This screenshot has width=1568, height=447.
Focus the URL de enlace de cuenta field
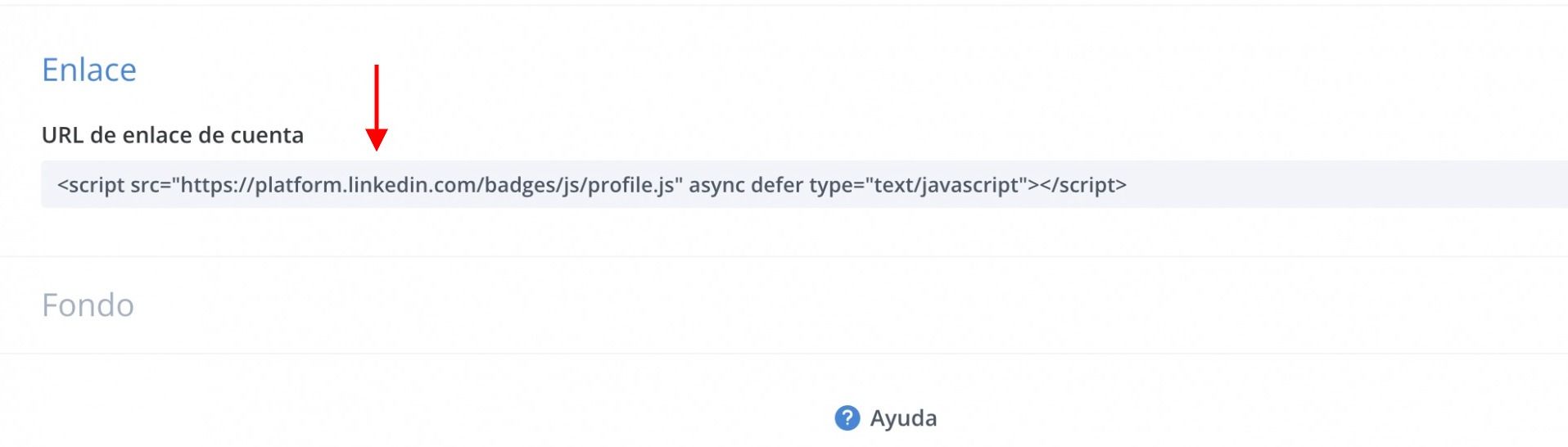point(804,184)
